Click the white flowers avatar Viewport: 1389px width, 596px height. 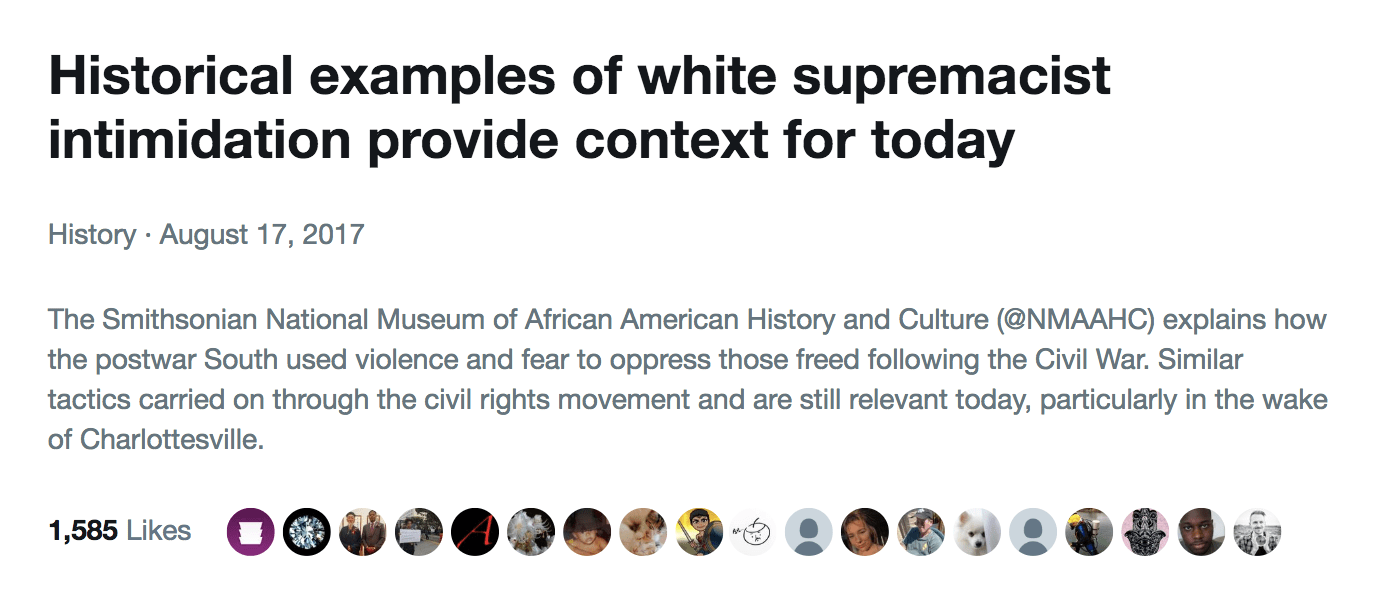pos(530,532)
